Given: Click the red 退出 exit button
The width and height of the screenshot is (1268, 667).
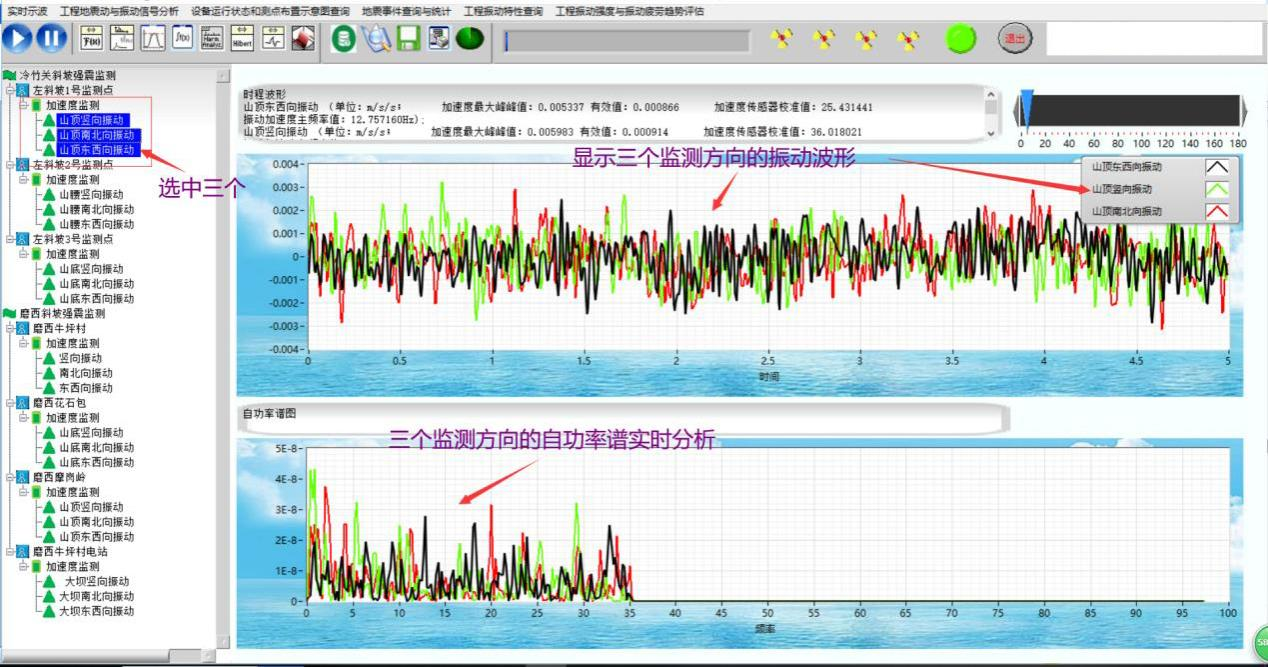Looking at the screenshot, I should (x=1014, y=39).
